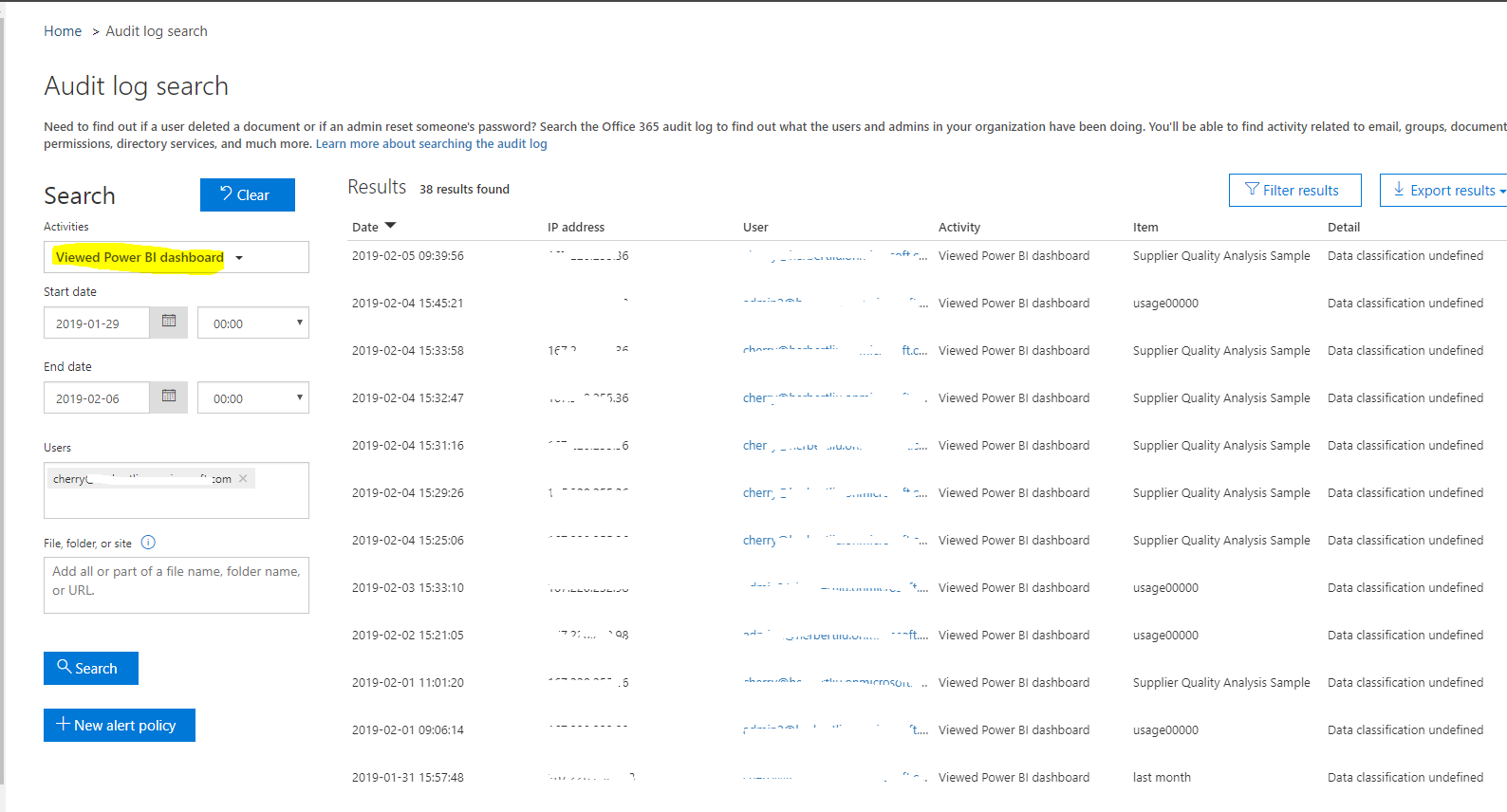Click the User column header
Screen dimensions: 1507x812
(x=755, y=227)
